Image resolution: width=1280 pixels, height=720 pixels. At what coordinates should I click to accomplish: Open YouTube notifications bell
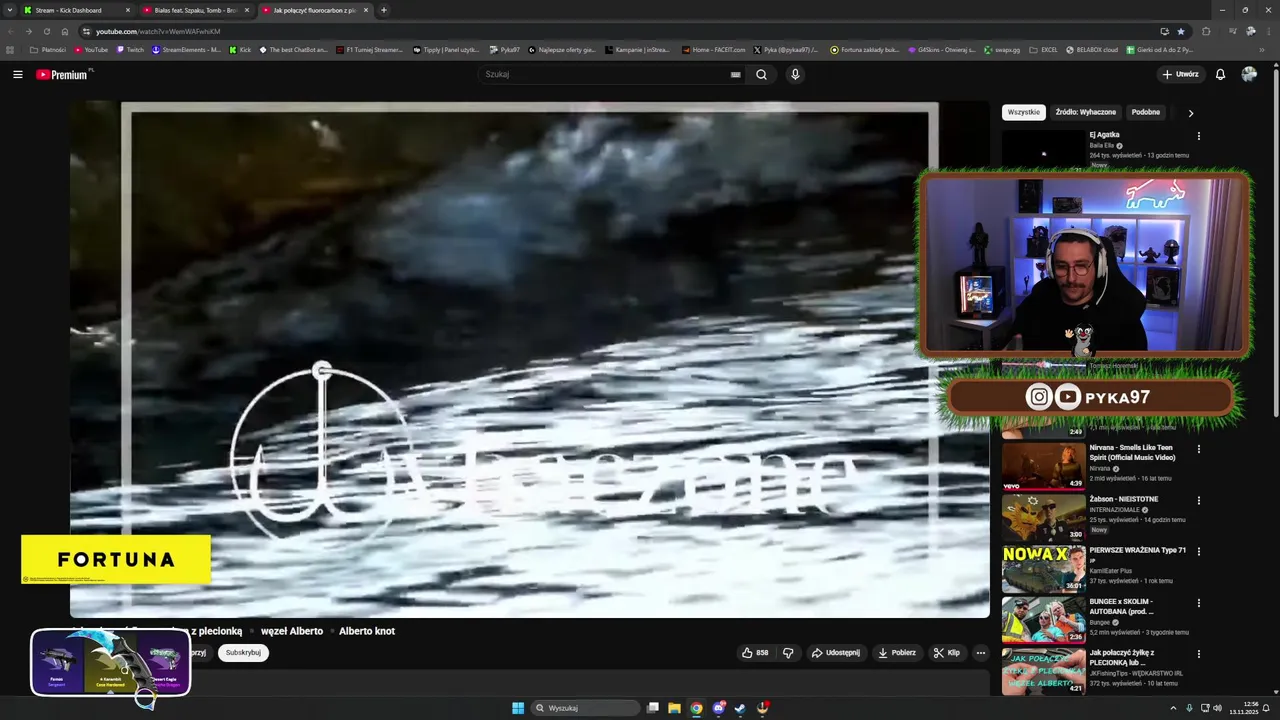pyautogui.click(x=1220, y=74)
